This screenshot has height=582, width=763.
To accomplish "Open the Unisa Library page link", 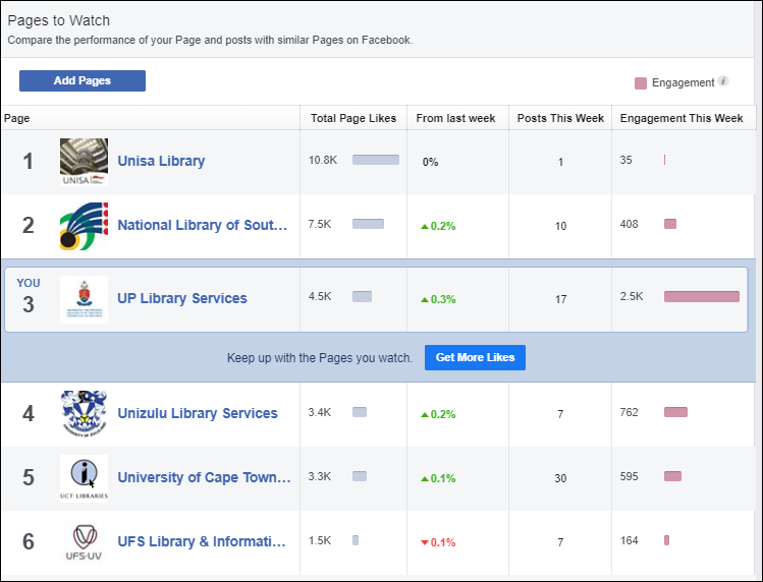I will point(161,161).
